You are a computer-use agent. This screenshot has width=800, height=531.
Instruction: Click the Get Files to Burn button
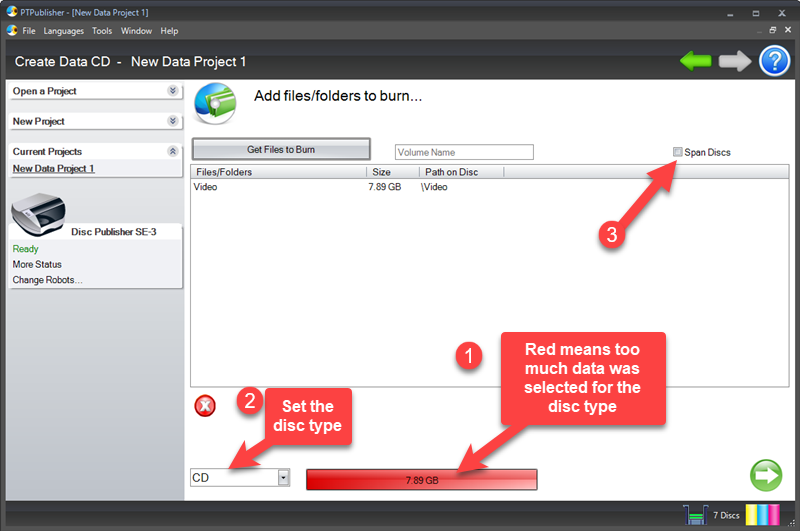tap(281, 149)
